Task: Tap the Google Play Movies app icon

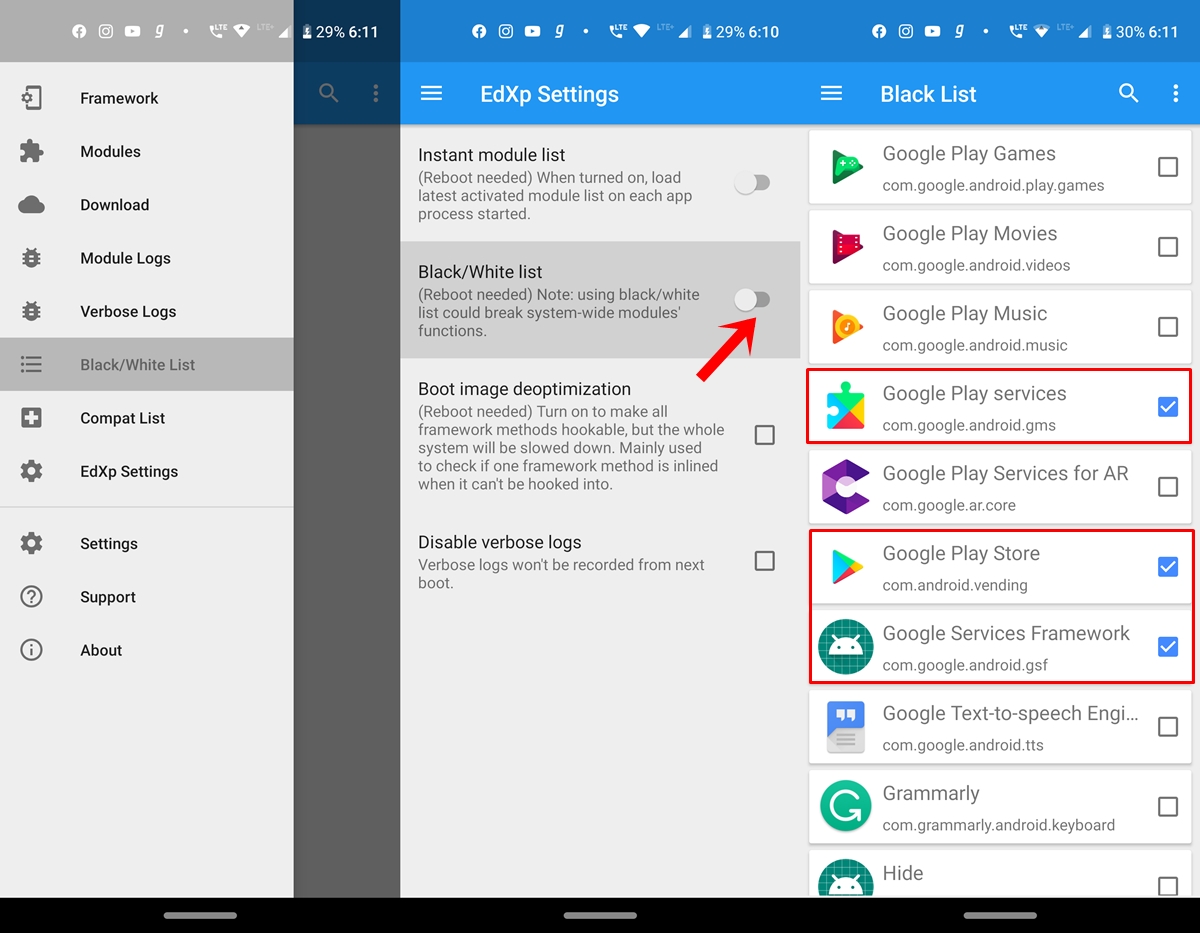Action: [x=846, y=247]
